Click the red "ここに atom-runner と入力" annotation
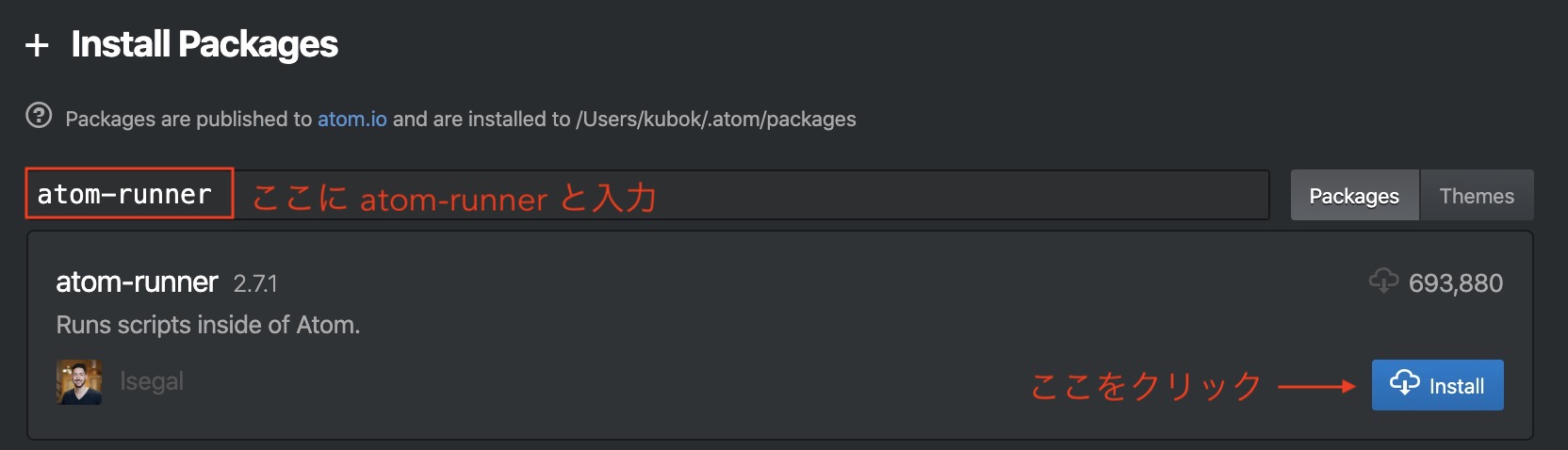Image resolution: width=1568 pixels, height=450 pixels. [x=454, y=198]
